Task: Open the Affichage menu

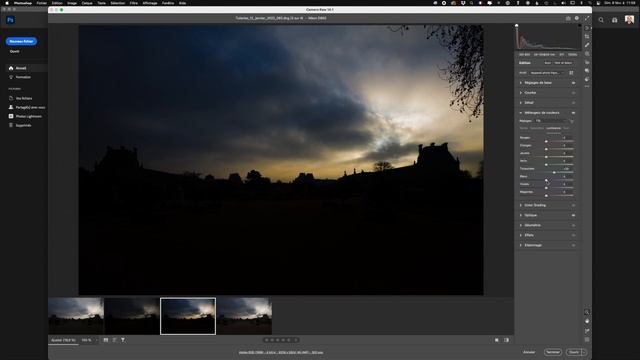Action: pos(150,3)
